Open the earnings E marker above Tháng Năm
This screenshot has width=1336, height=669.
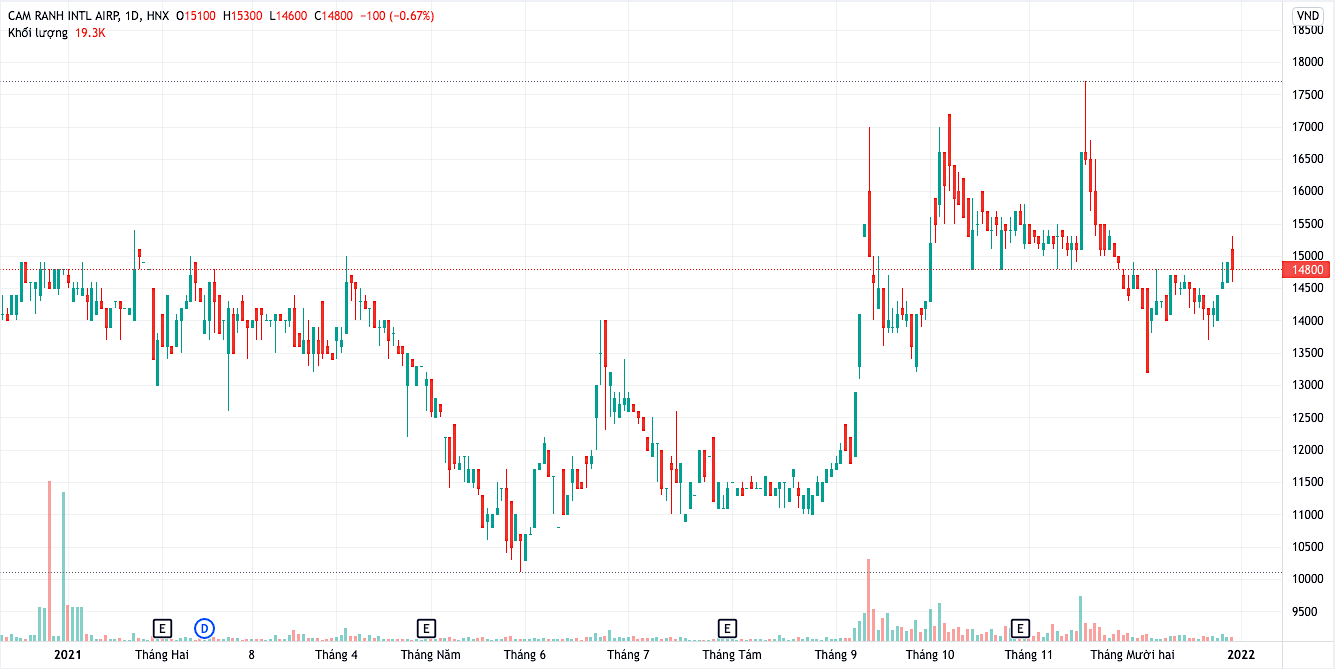click(426, 628)
